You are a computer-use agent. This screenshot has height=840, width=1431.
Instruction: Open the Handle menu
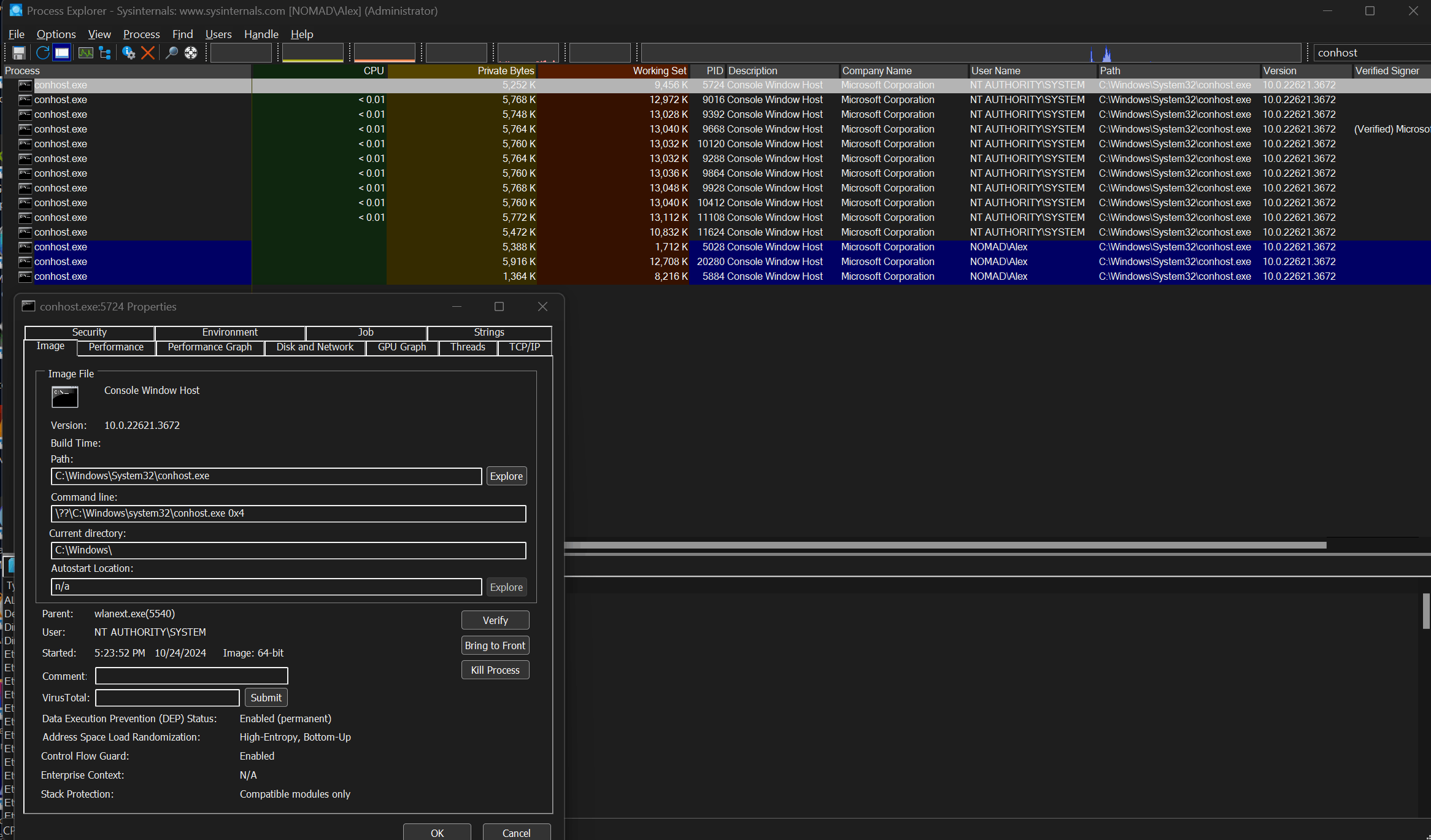(x=261, y=34)
